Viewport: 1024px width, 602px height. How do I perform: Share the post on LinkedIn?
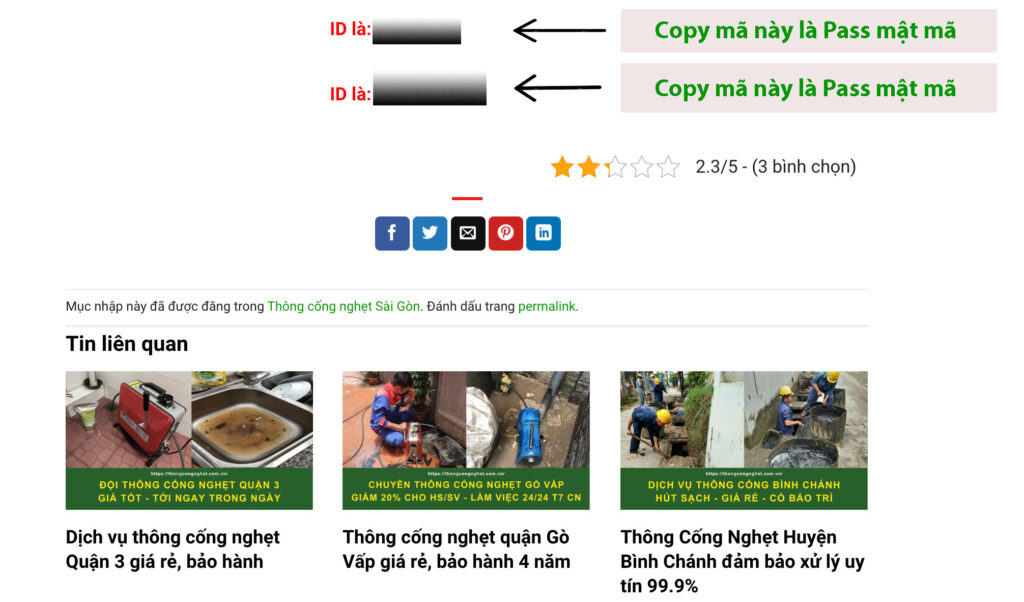point(543,233)
